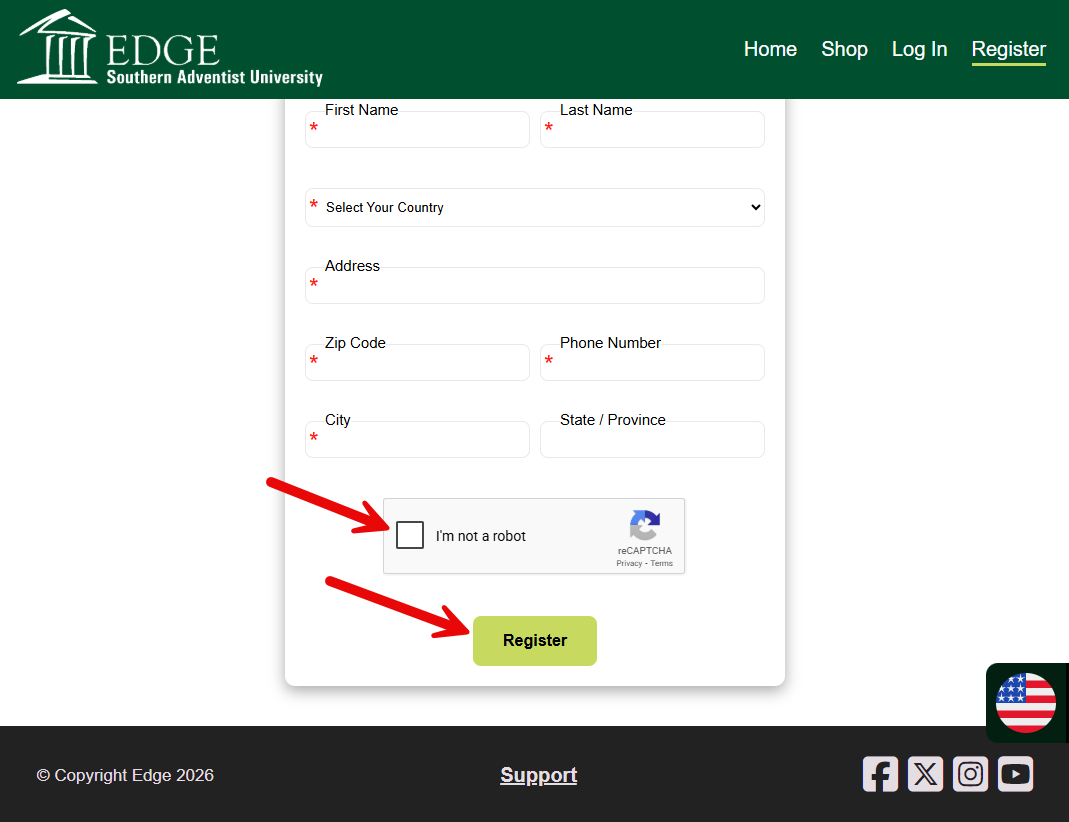Click into the Address text field

pos(535,286)
